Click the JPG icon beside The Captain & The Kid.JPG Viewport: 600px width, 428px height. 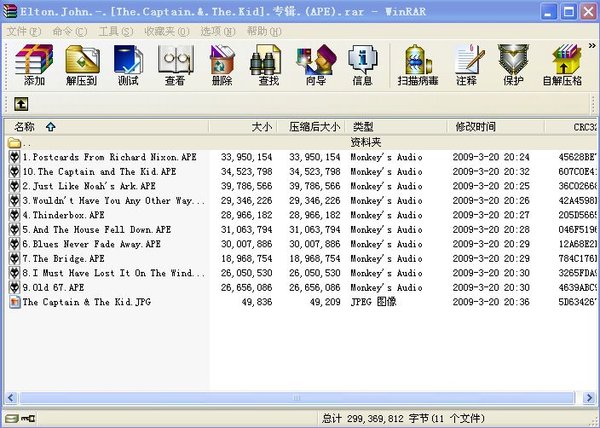[x=15, y=302]
